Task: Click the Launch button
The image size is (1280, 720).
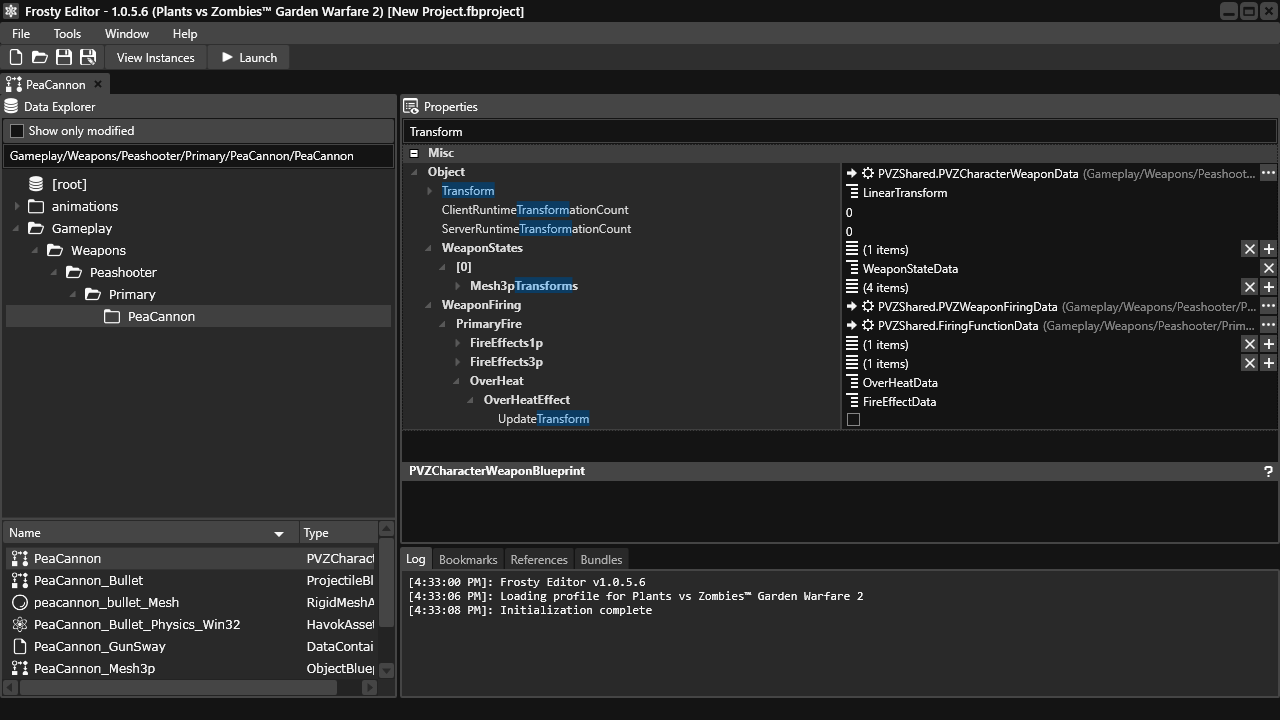Action: click(249, 58)
